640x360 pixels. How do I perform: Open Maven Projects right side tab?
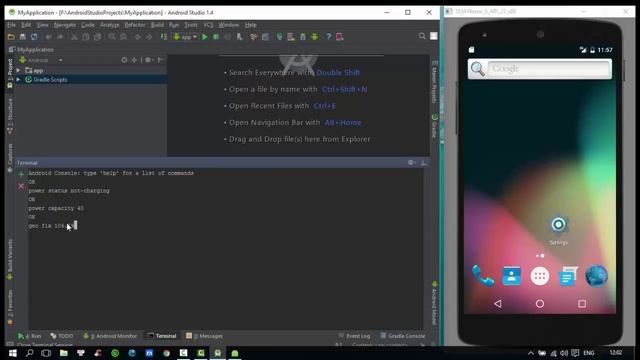pos(434,82)
